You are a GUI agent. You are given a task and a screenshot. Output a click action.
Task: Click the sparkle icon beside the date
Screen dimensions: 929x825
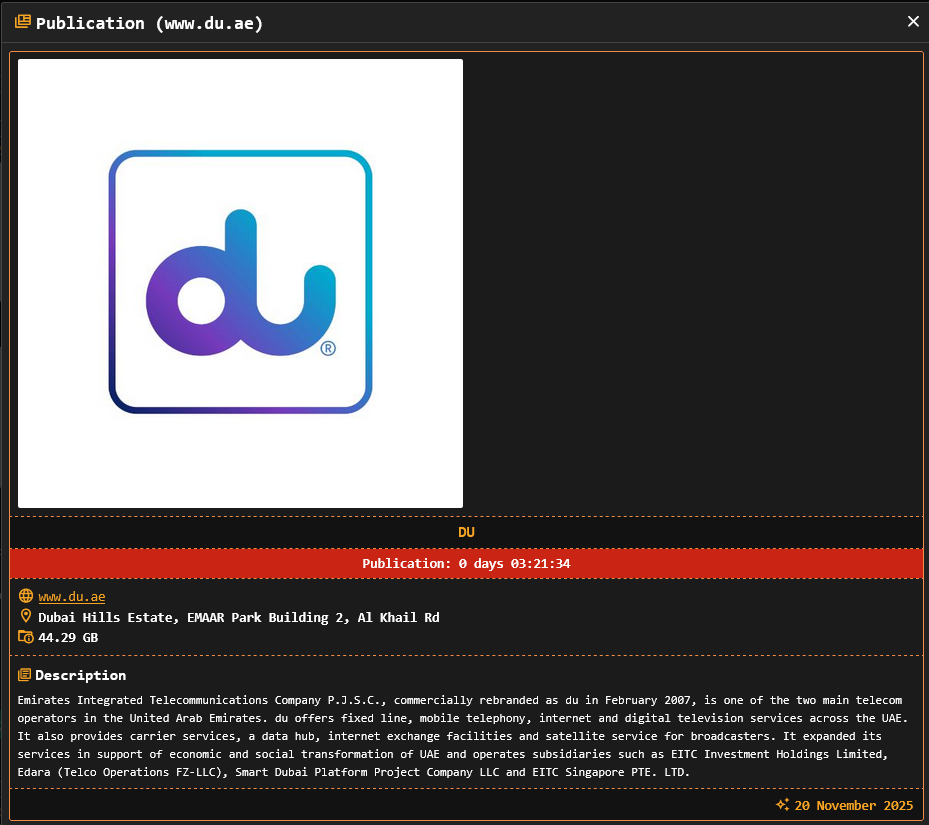[x=783, y=805]
